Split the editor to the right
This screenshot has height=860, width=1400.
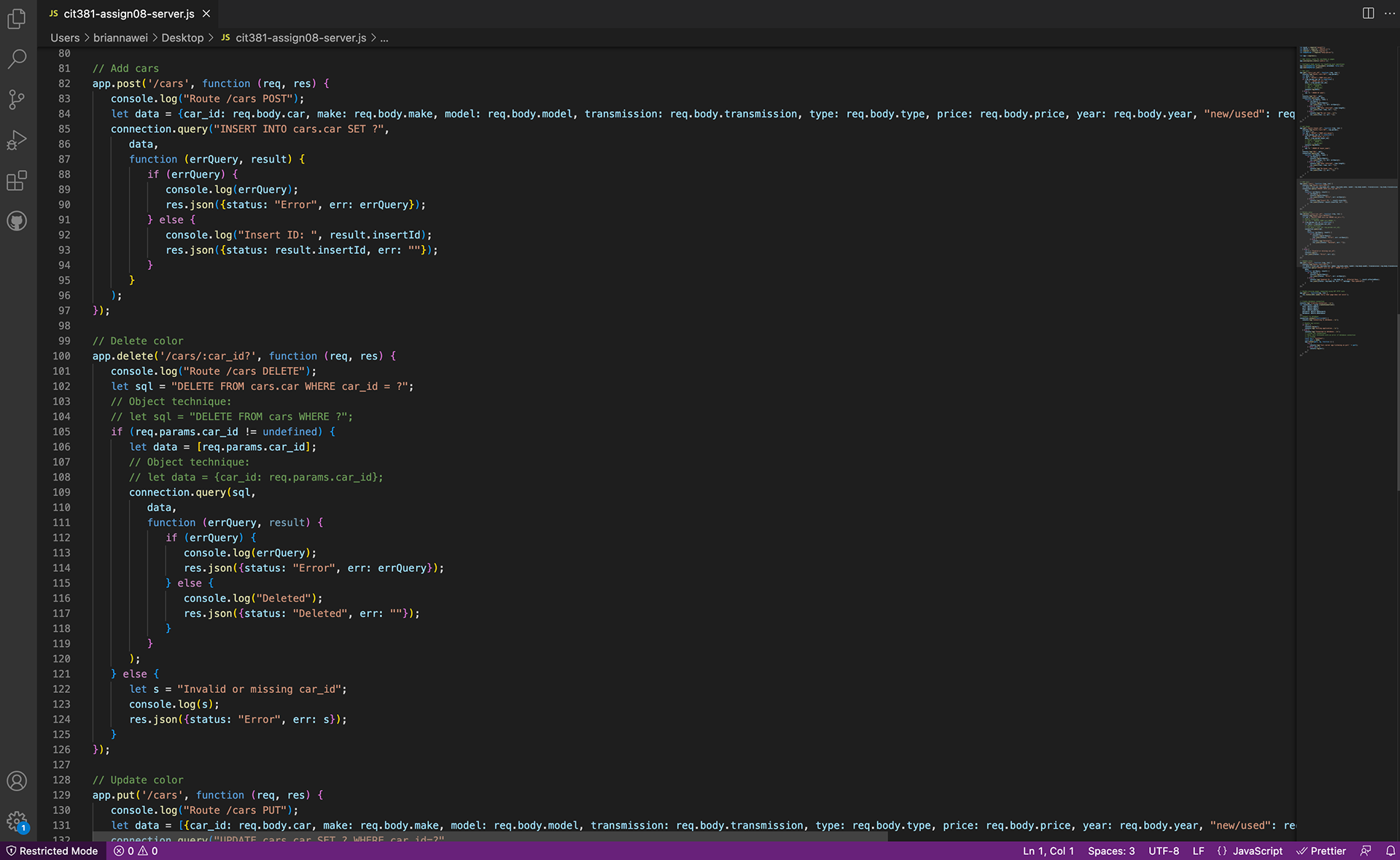point(1368,13)
